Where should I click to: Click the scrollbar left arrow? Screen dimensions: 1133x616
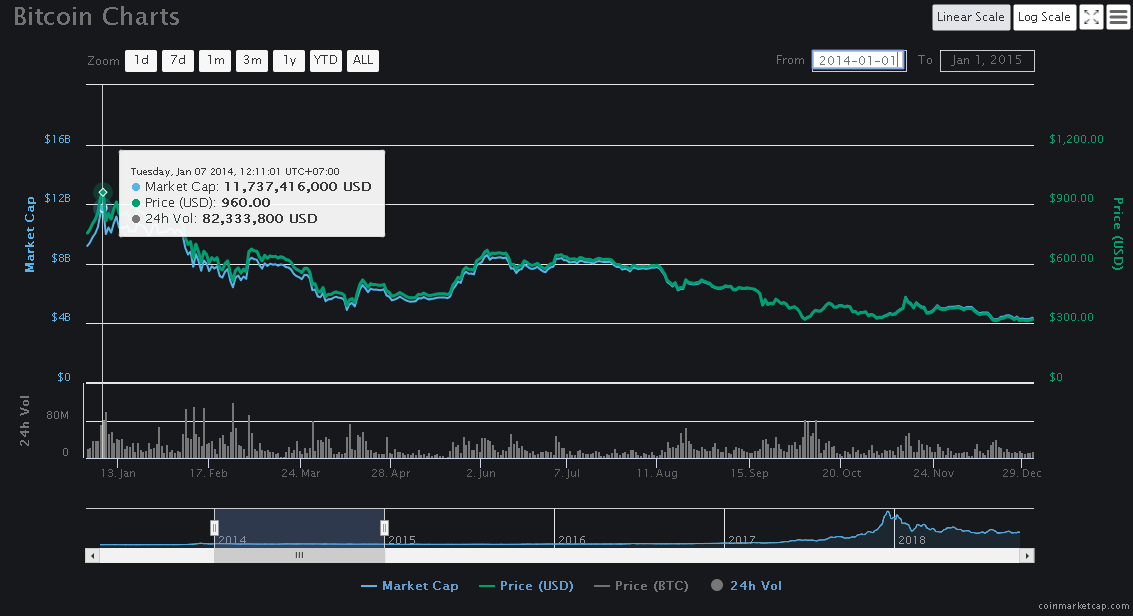(92, 555)
